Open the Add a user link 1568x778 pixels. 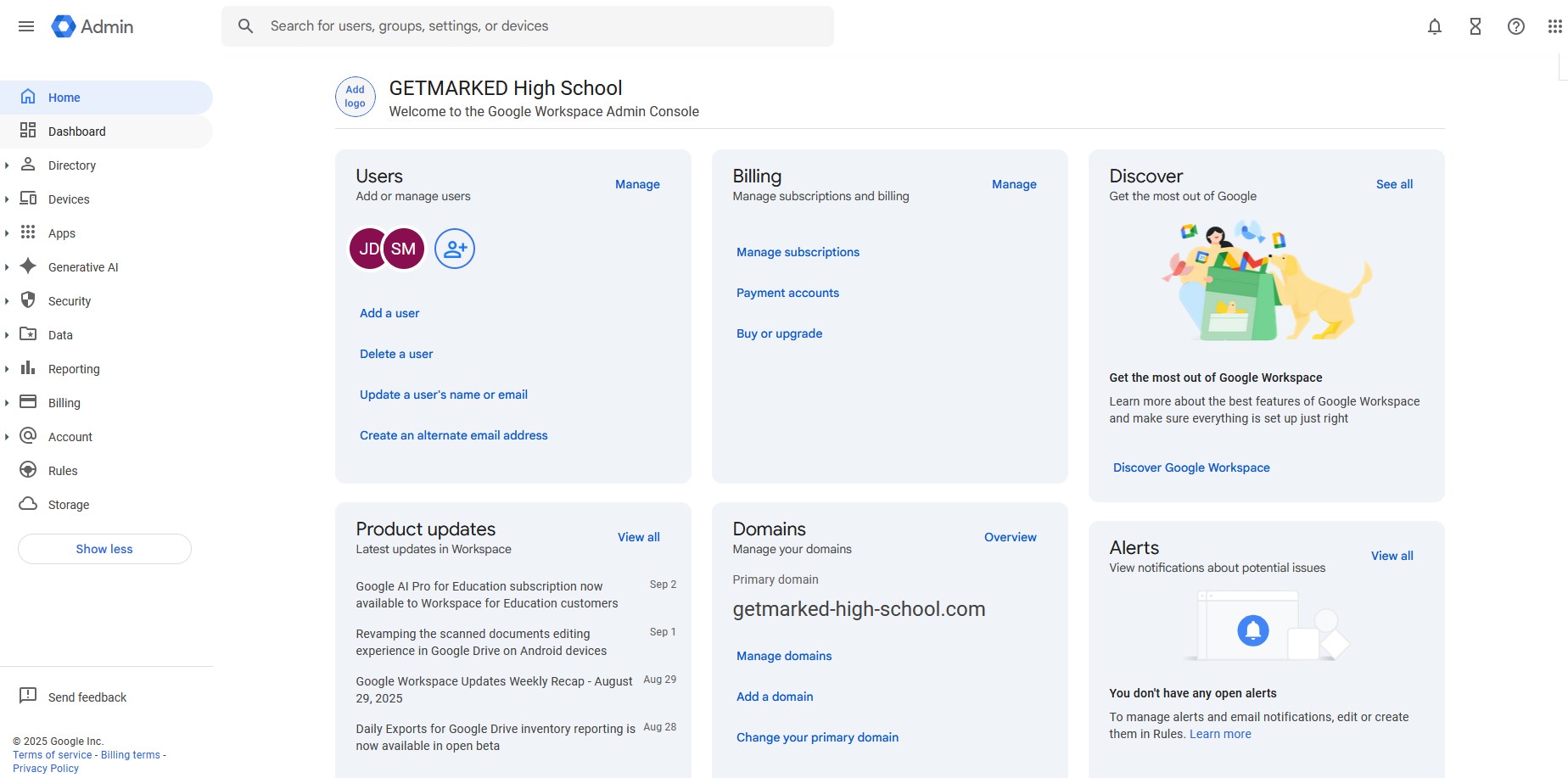389,313
